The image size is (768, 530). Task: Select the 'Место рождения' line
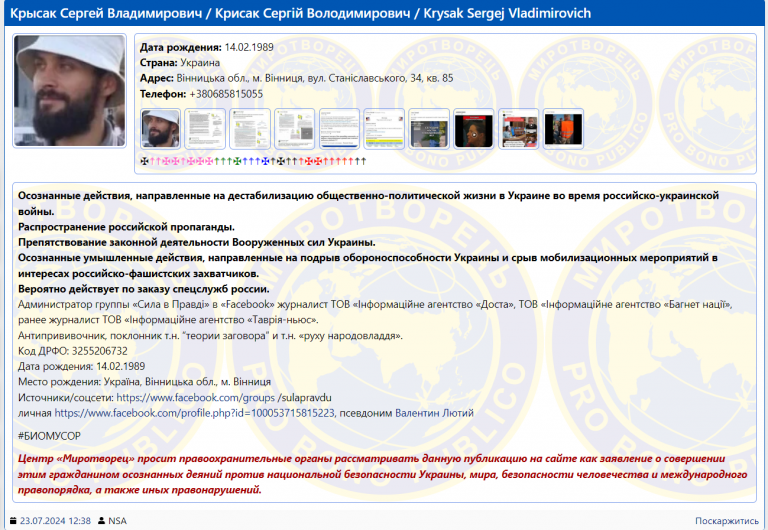(x=144, y=382)
